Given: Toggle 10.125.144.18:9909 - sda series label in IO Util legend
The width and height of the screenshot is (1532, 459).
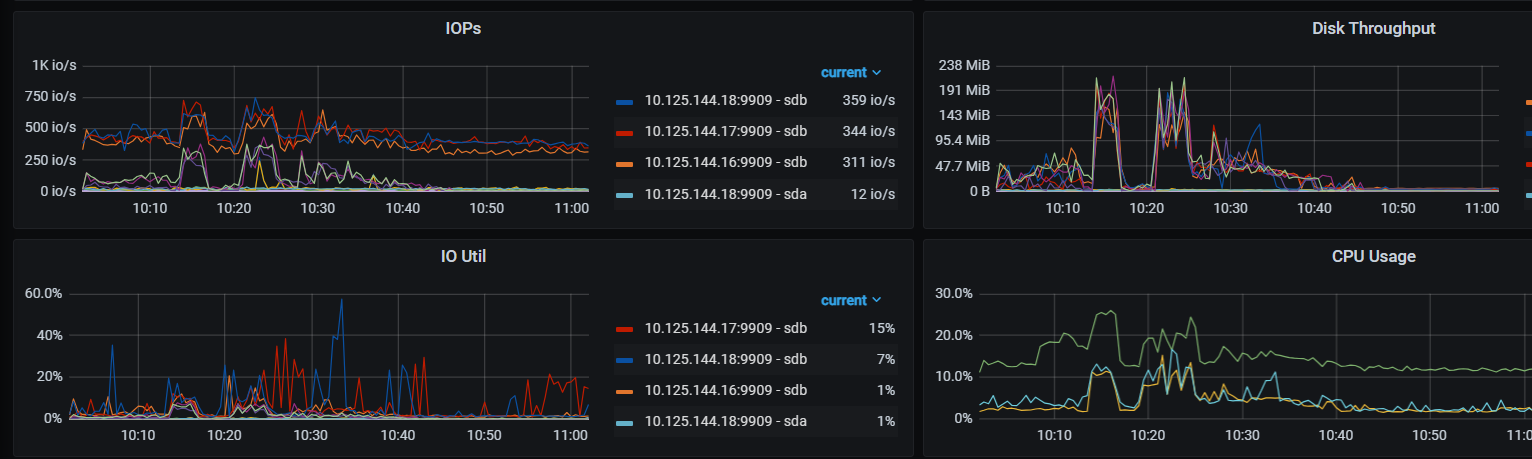Looking at the screenshot, I should tap(725, 421).
